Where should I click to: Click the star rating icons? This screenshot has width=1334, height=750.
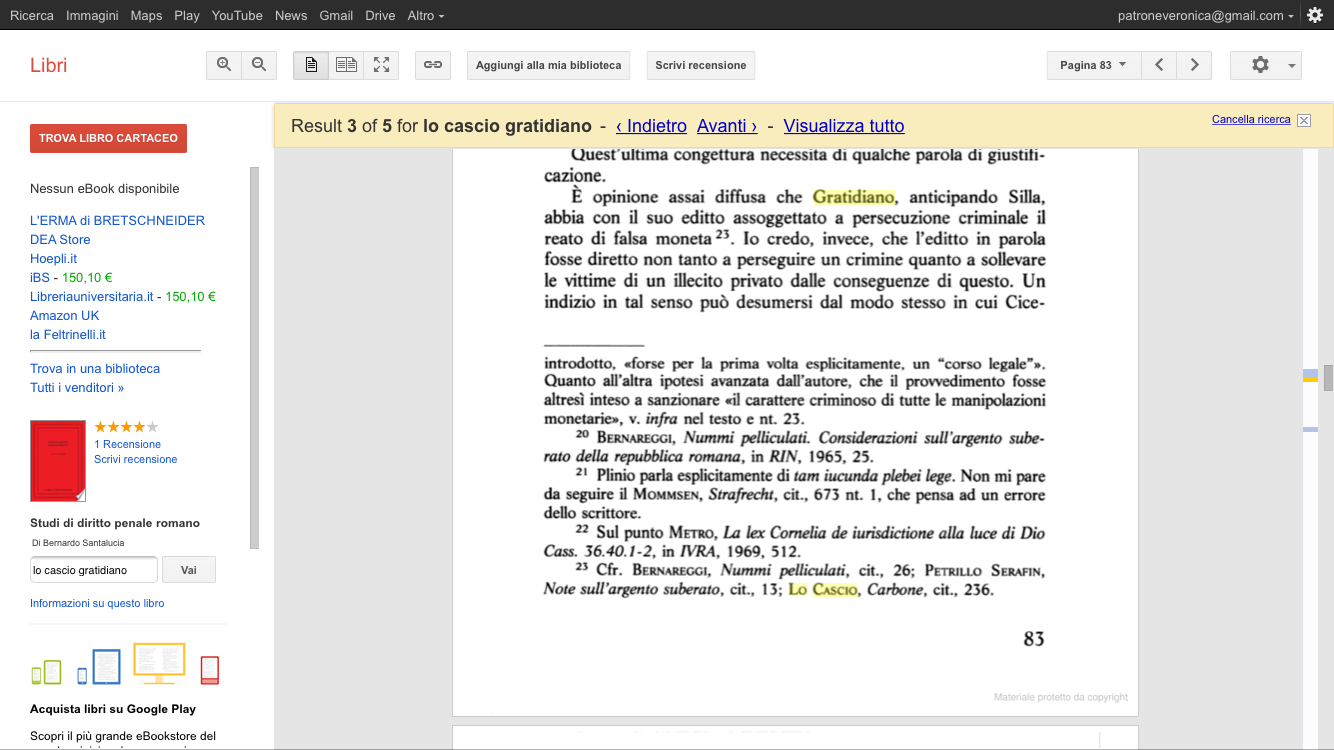(126, 427)
